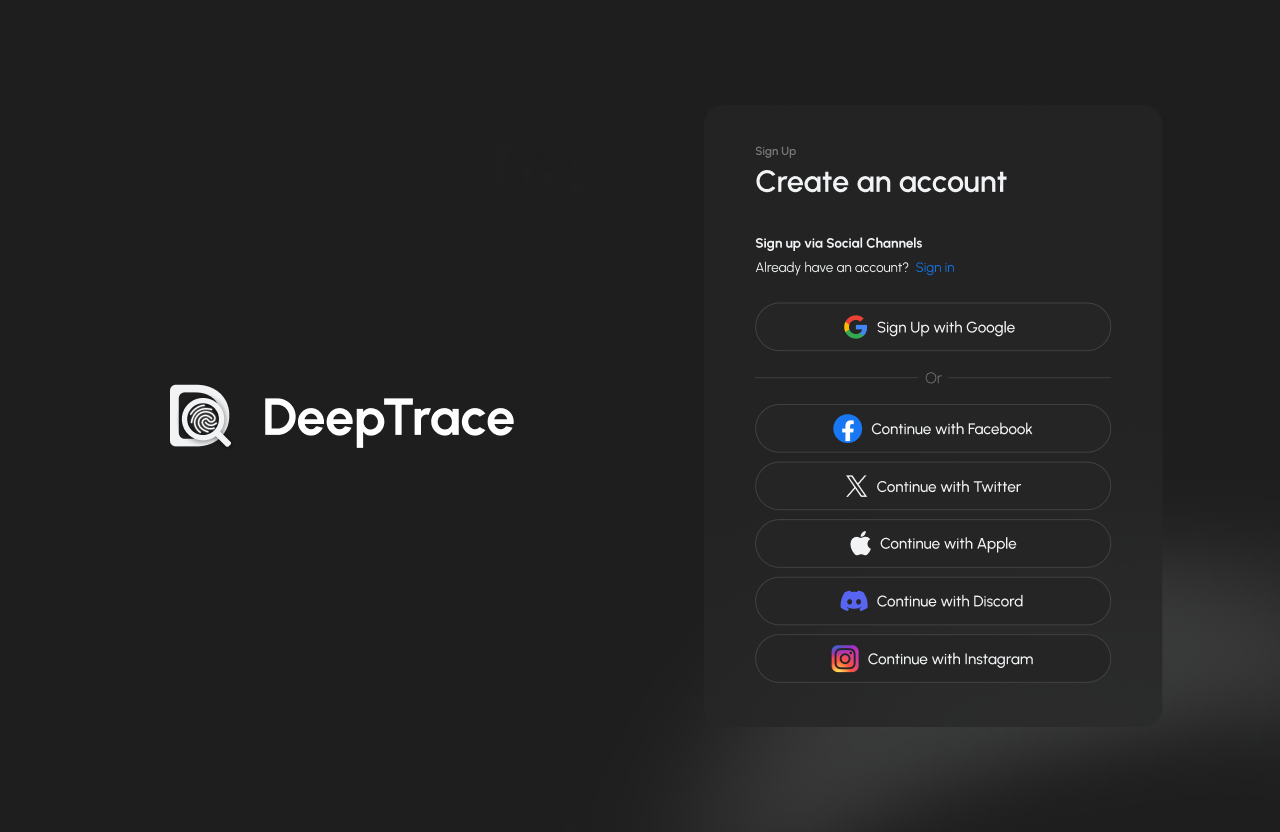Click the Apple logo icon
The image size is (1280, 832).
point(860,544)
